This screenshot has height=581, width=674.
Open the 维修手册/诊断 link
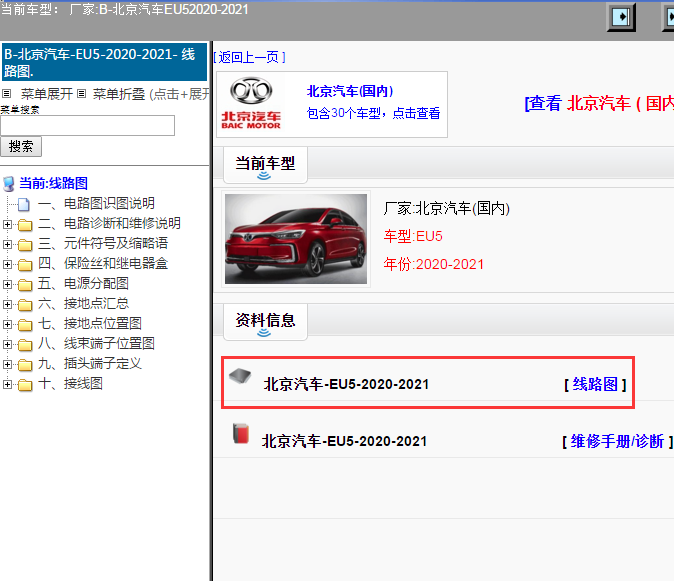tap(617, 441)
